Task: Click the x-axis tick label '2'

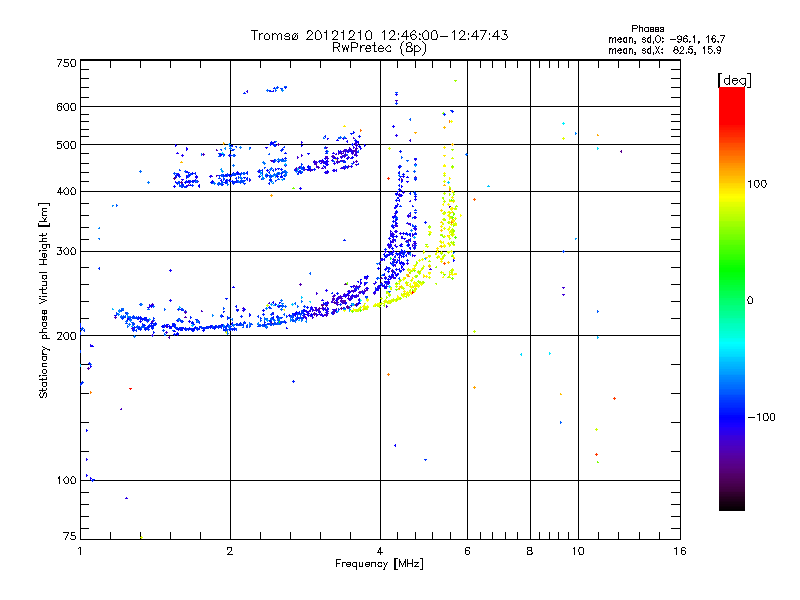Action: [230, 551]
